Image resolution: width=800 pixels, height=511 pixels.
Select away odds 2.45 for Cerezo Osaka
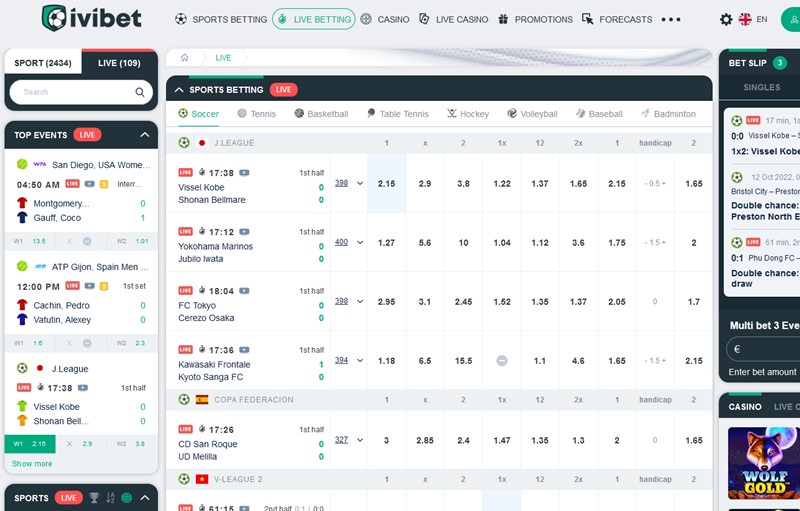(463, 302)
